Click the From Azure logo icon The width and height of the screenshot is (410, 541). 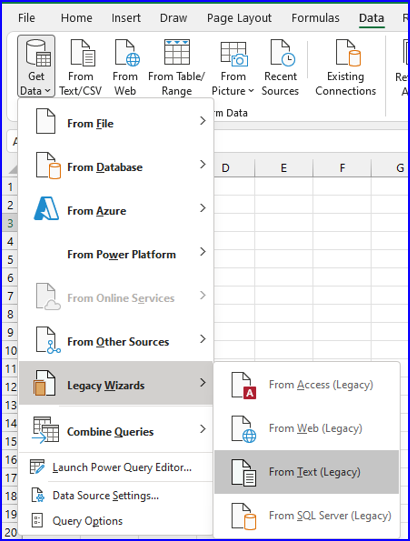coord(46,208)
